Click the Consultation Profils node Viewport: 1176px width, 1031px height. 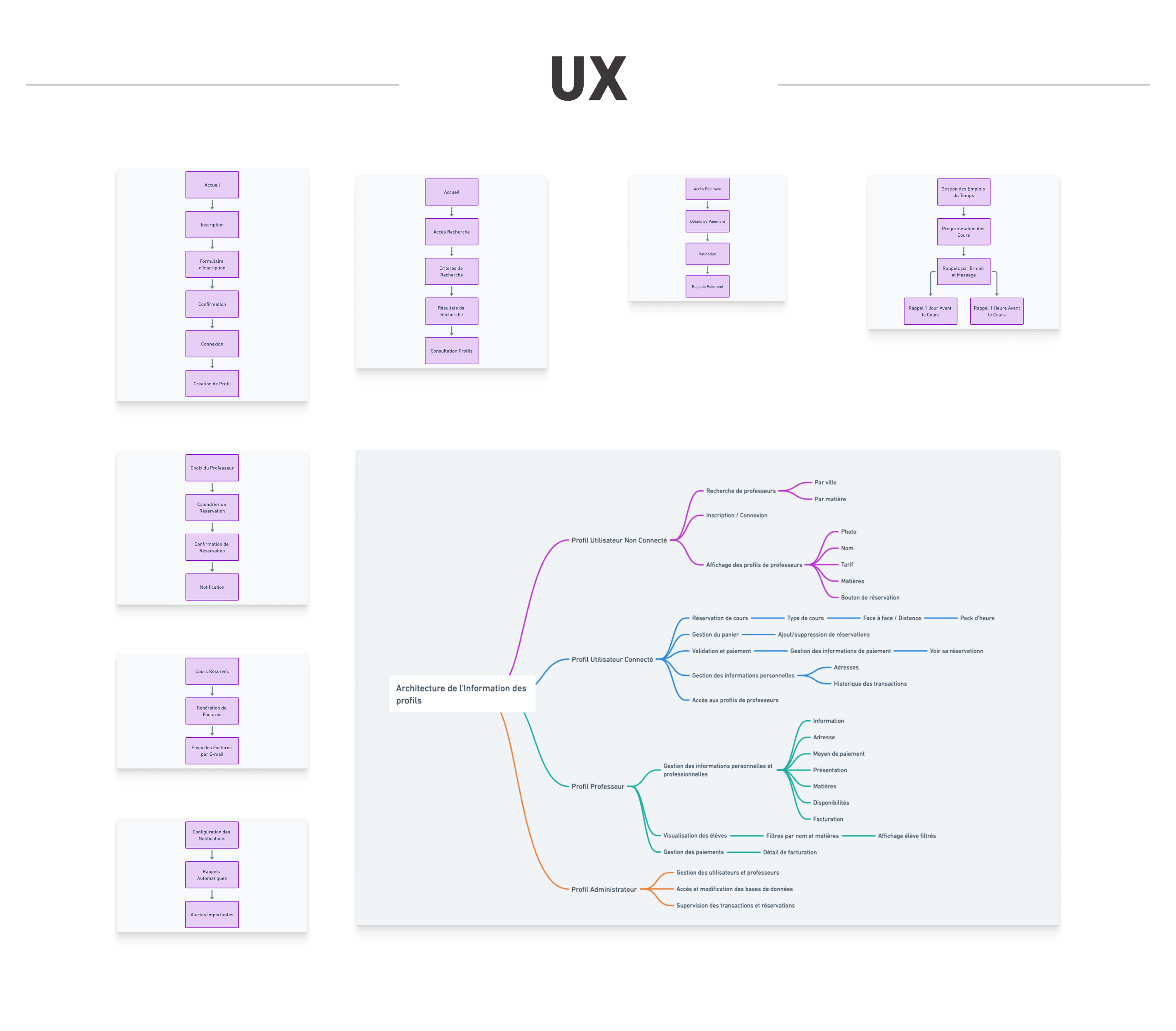(x=451, y=350)
